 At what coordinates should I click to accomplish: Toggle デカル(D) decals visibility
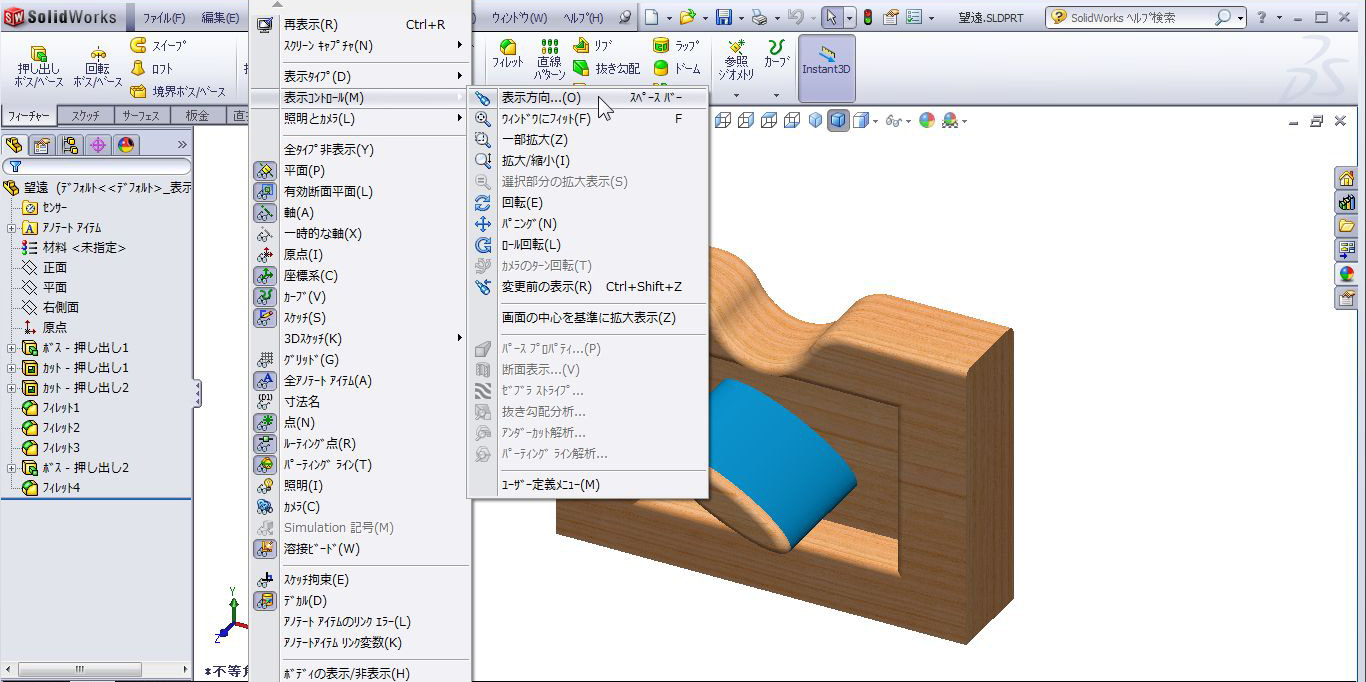point(360,601)
